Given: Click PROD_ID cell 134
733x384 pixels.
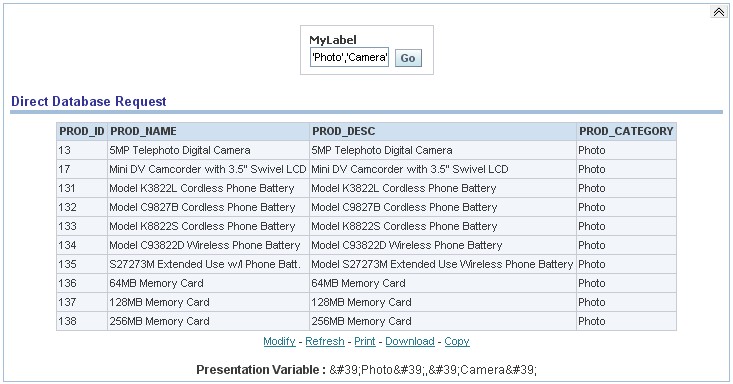Looking at the screenshot, I should coord(82,245).
